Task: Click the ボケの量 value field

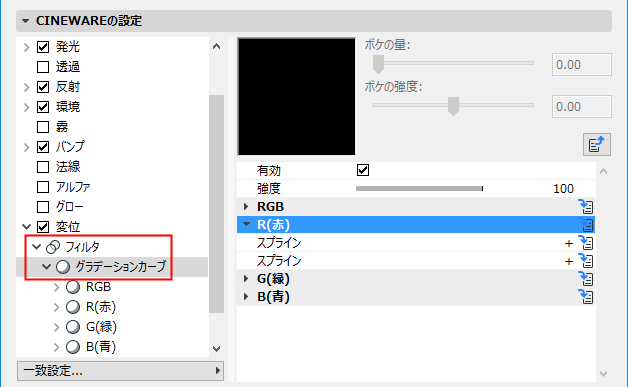Action: [x=582, y=64]
